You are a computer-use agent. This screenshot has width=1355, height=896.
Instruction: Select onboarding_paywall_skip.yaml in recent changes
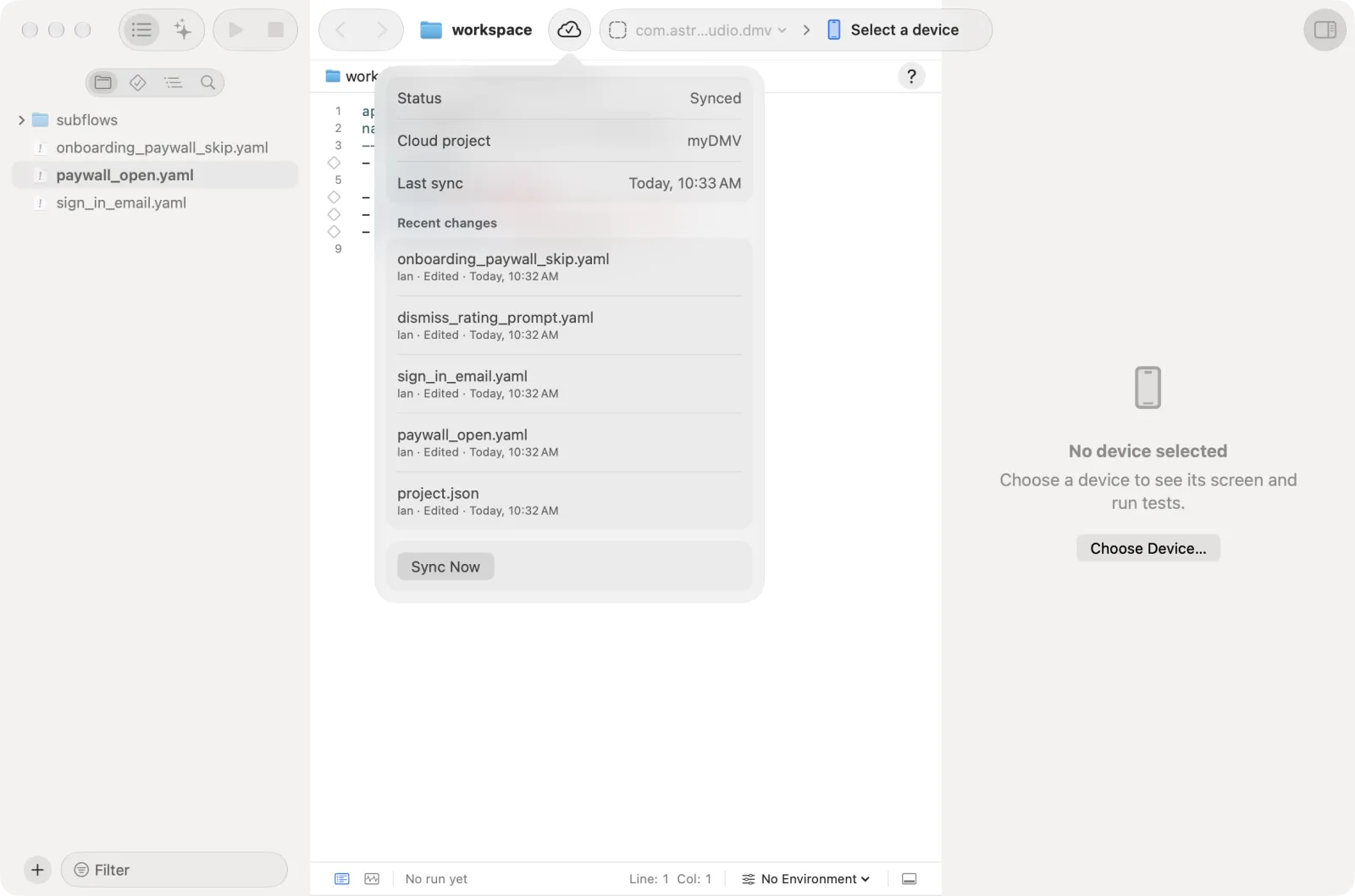(x=569, y=267)
